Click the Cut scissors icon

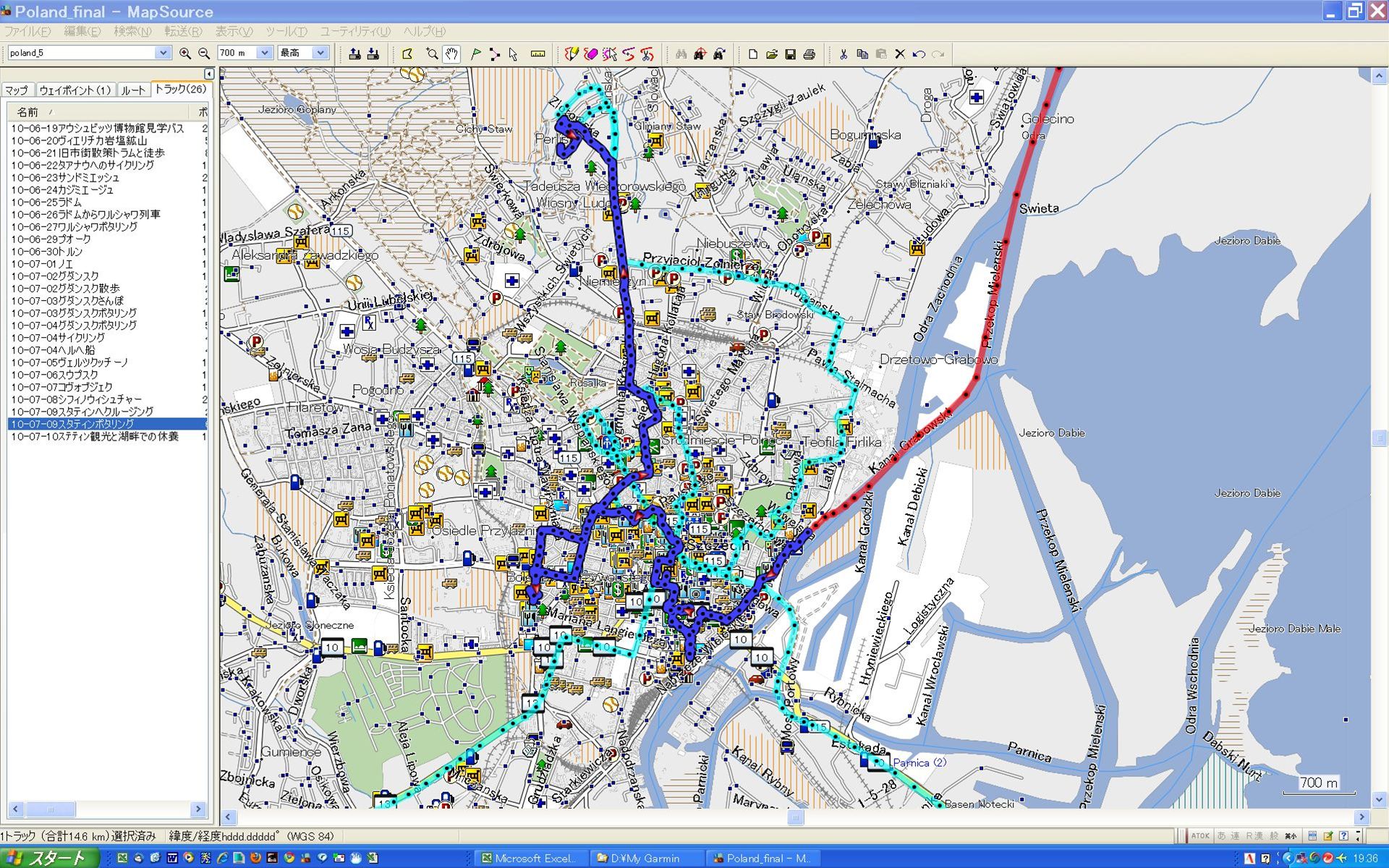click(844, 54)
